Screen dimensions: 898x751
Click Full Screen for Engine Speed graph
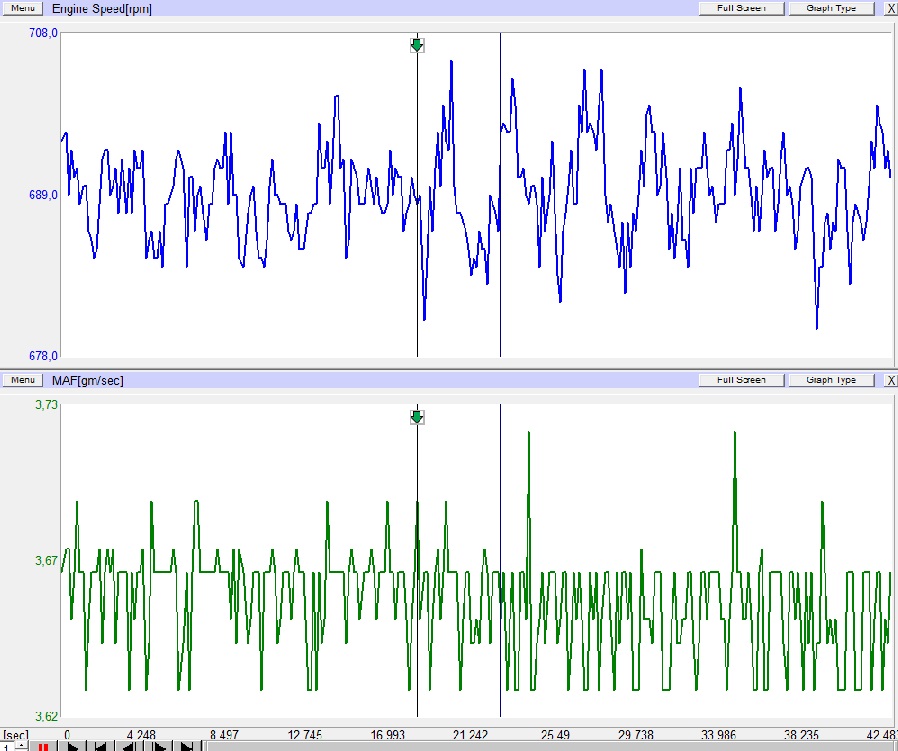click(741, 8)
